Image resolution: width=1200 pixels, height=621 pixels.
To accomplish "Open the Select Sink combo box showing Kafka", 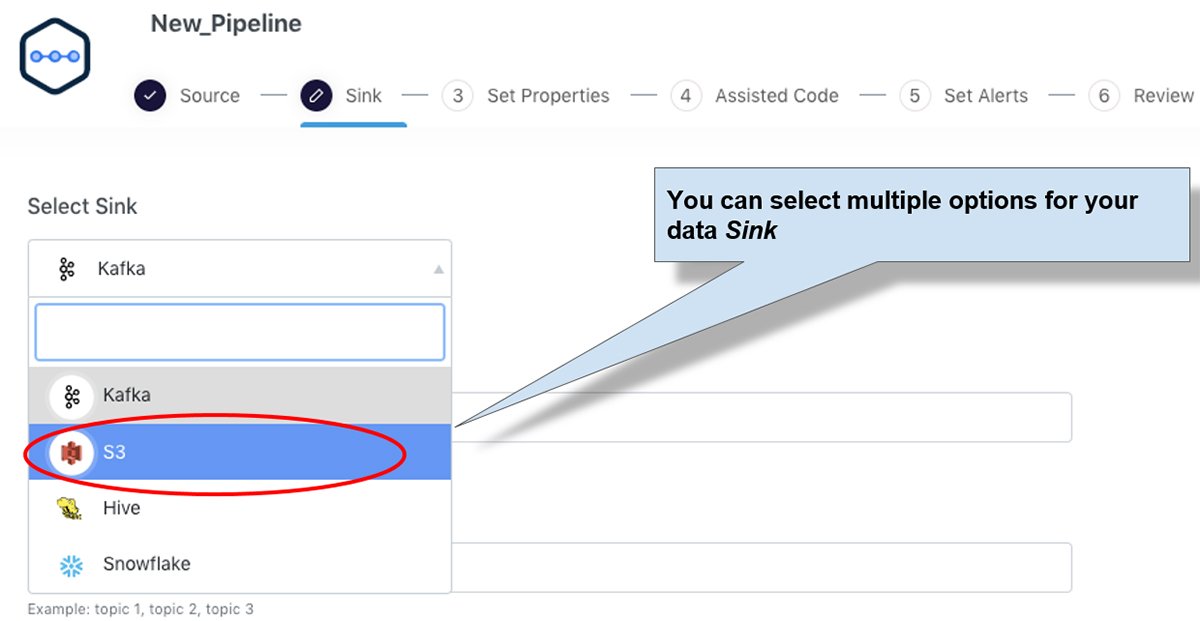I will click(240, 269).
